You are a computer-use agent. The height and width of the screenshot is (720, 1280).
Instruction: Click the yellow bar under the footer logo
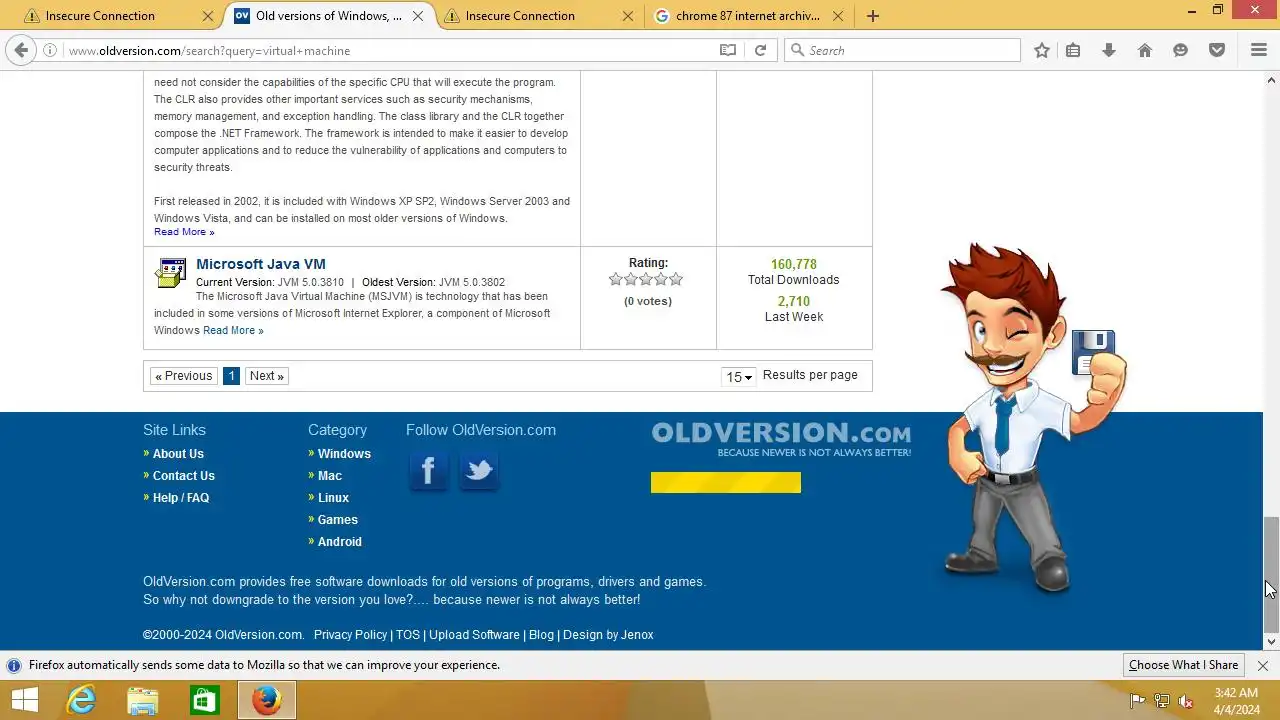click(726, 482)
